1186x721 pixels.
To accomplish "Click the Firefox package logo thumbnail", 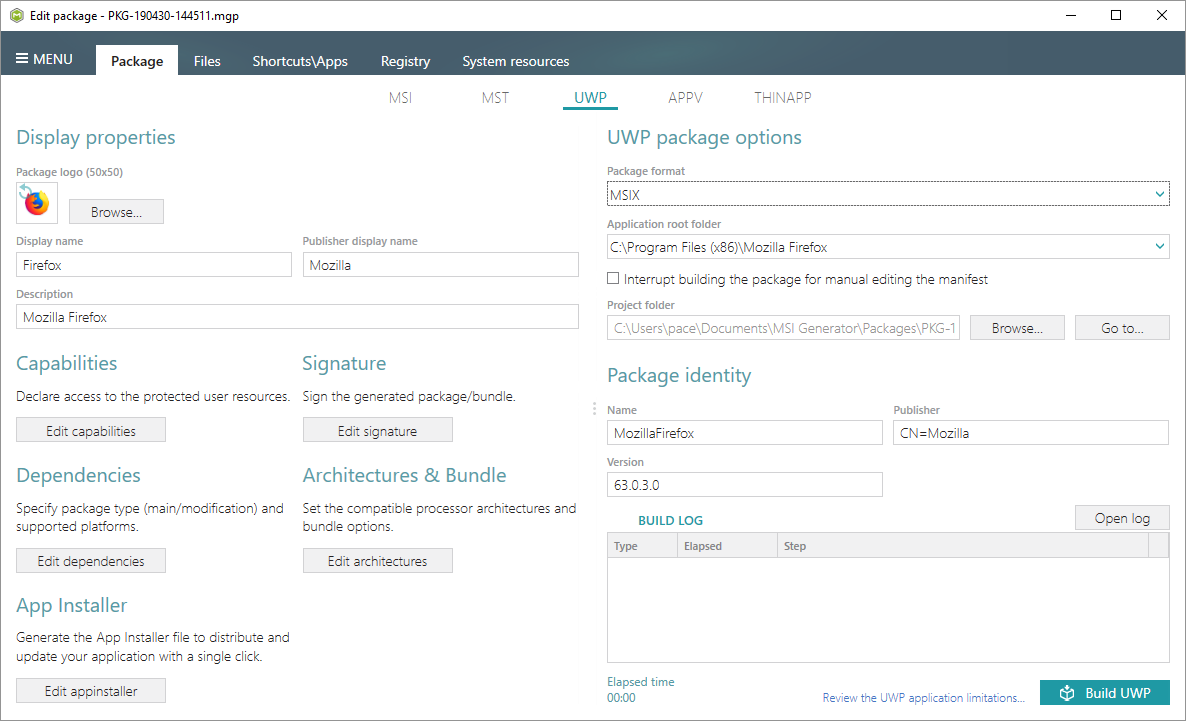I will click(37, 203).
